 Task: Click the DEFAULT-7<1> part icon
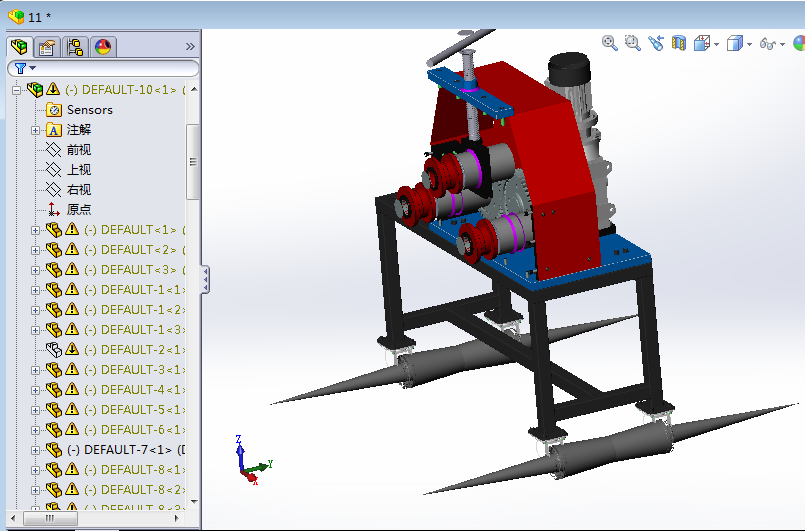click(x=53, y=450)
